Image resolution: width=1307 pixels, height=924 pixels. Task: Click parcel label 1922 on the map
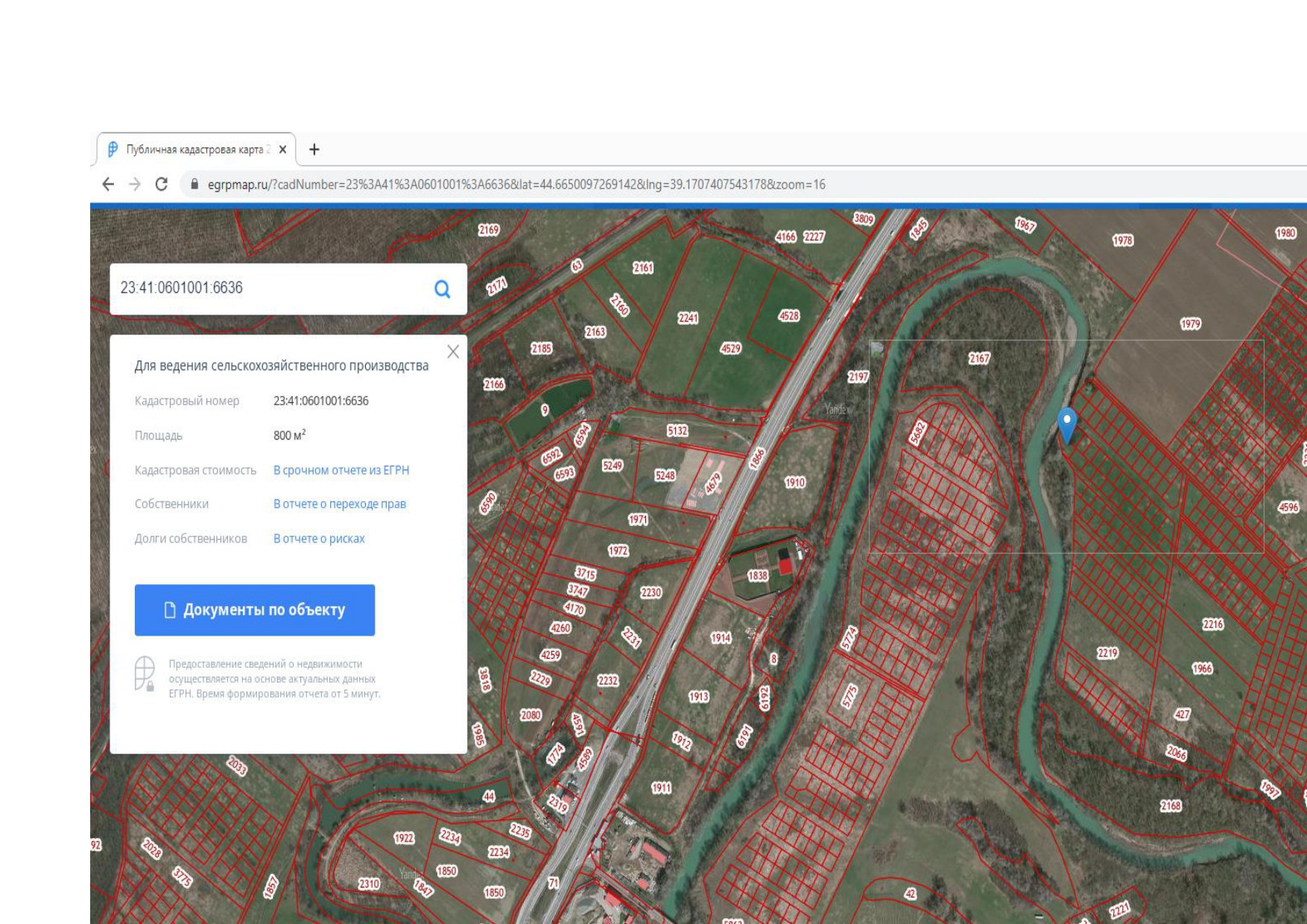[403, 838]
